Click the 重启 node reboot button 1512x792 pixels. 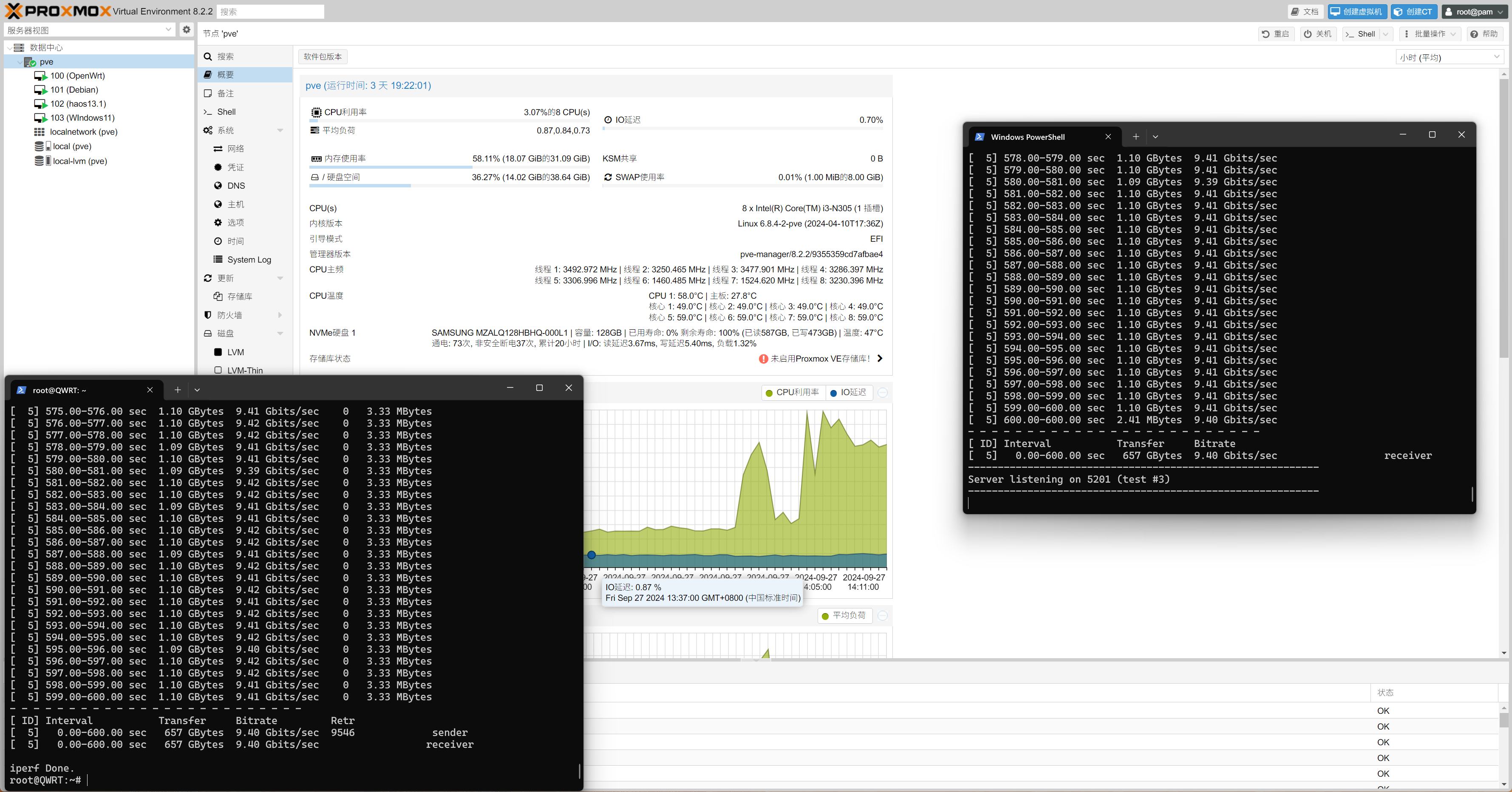(1275, 34)
